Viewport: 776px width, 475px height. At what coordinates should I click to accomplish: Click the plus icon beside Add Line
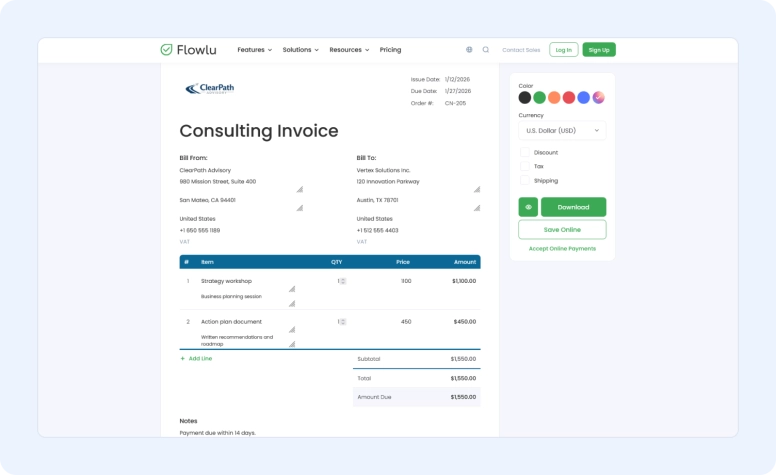pyautogui.click(x=183, y=358)
